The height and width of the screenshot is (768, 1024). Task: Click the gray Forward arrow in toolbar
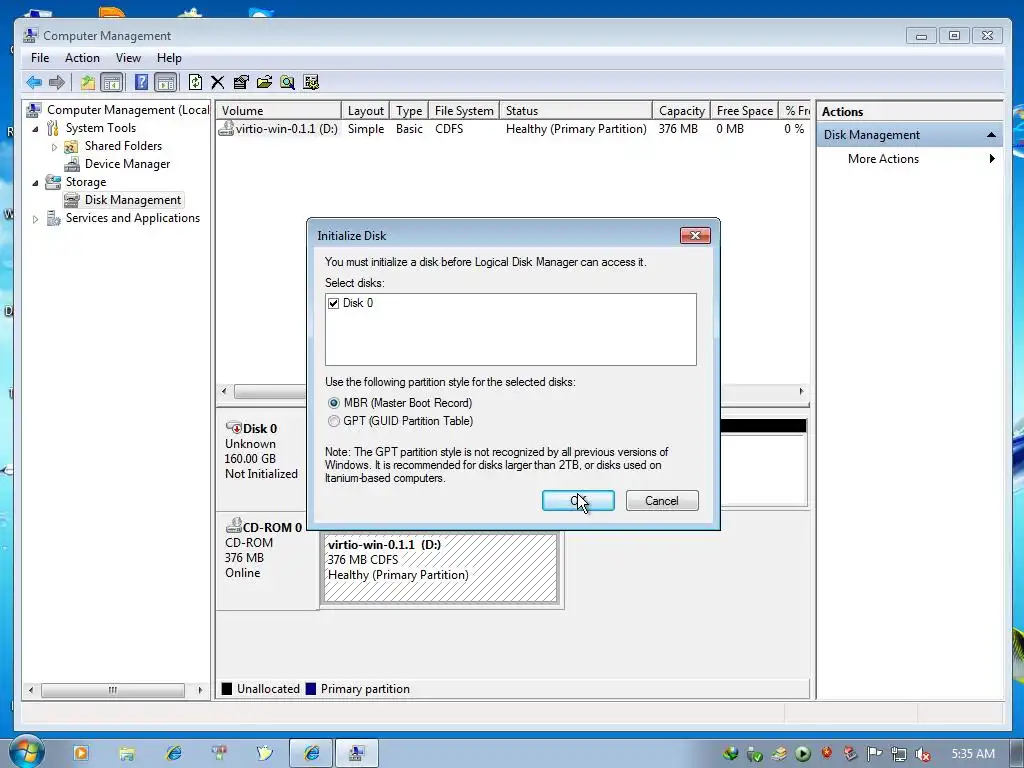click(57, 82)
